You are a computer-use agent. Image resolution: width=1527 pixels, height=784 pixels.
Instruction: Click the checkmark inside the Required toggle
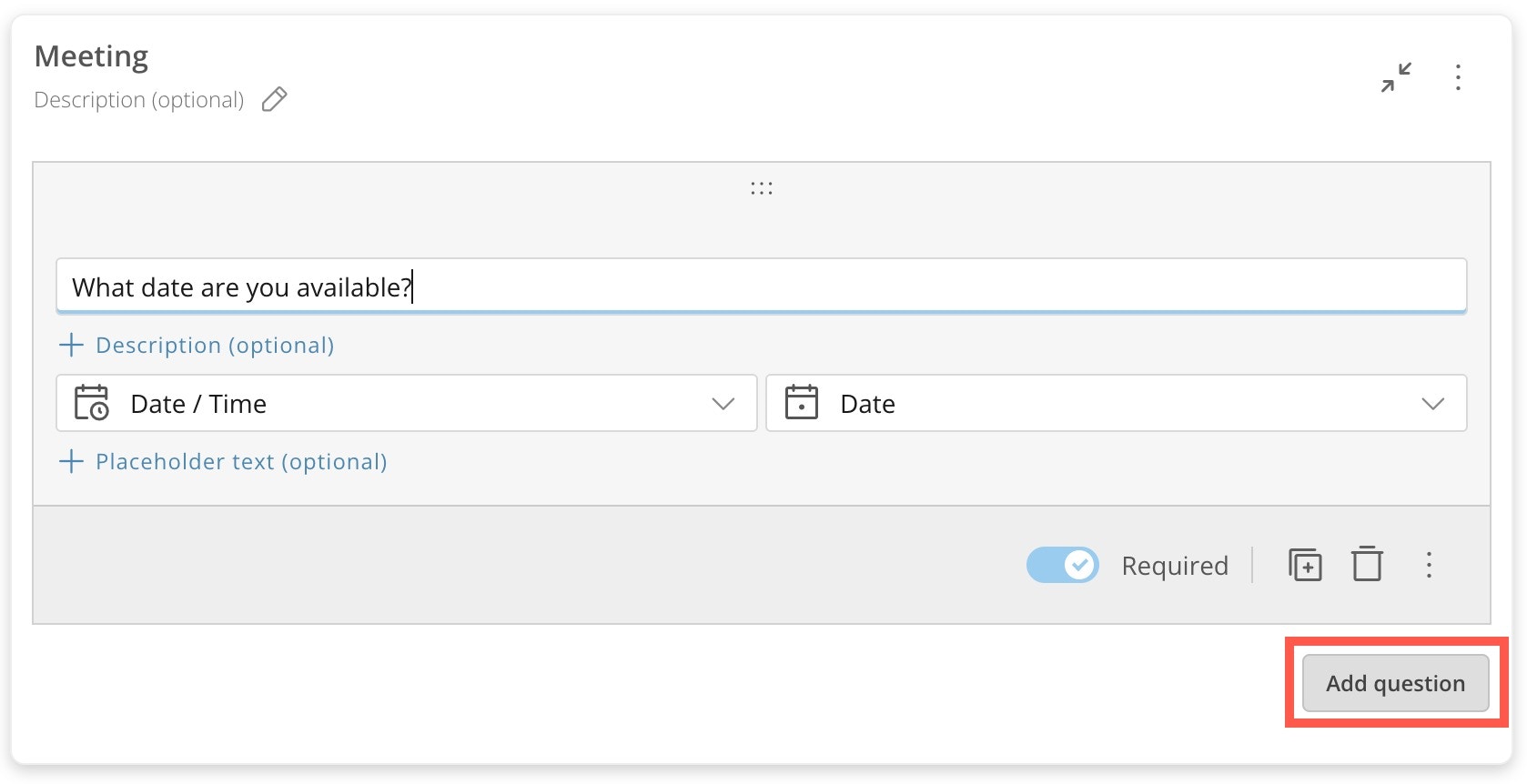tap(1081, 565)
